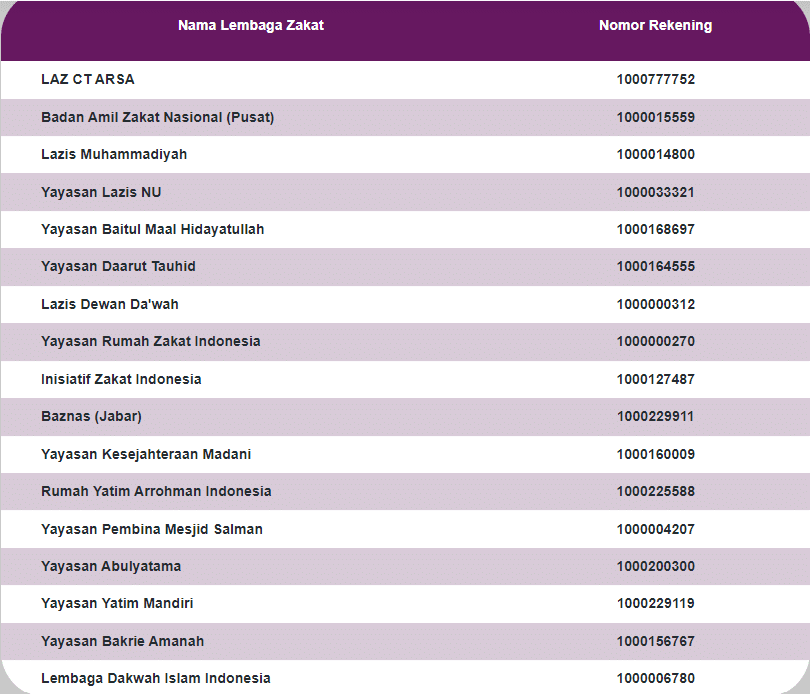Select account number 1000225588
The image size is (810, 694).
656,491
